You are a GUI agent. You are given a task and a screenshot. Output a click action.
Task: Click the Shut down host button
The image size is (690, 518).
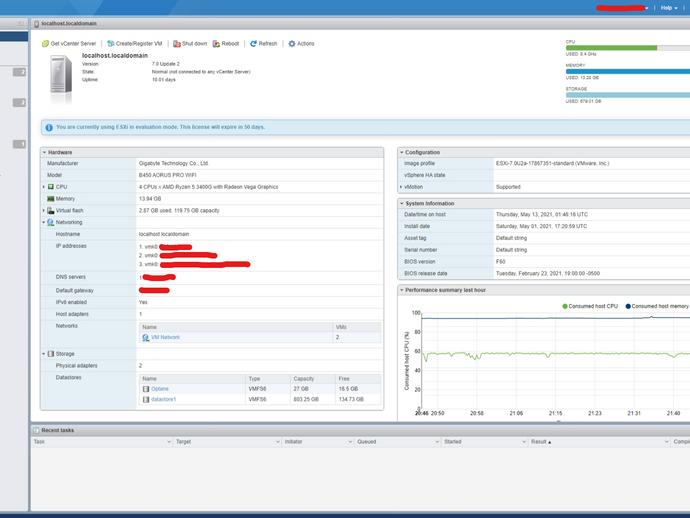click(x=190, y=44)
